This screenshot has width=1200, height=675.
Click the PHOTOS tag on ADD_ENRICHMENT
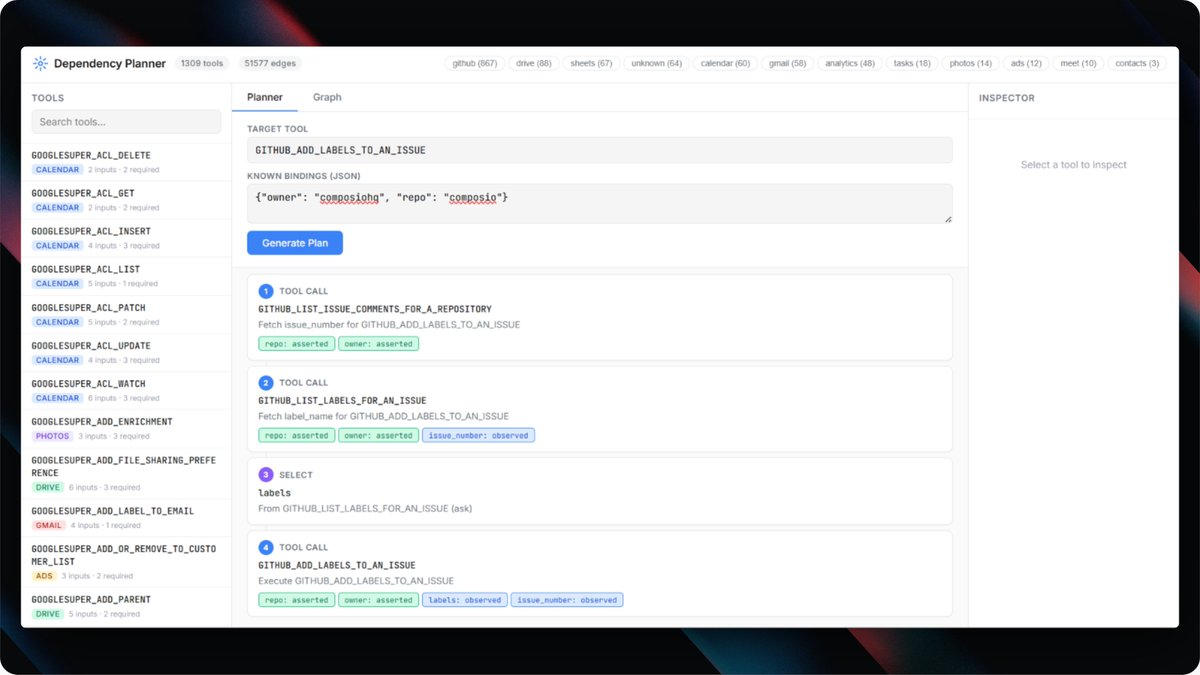(51, 436)
